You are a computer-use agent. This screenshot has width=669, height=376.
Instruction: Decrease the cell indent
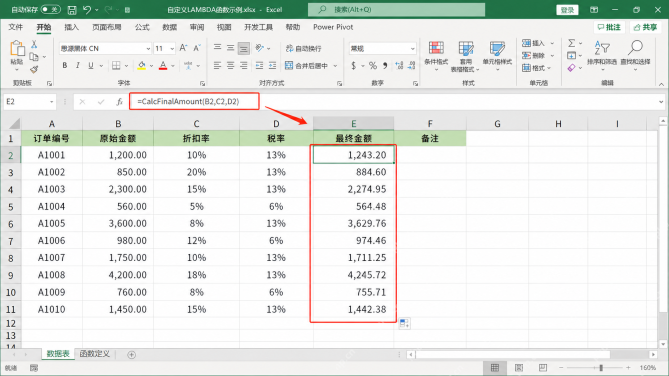(259, 66)
